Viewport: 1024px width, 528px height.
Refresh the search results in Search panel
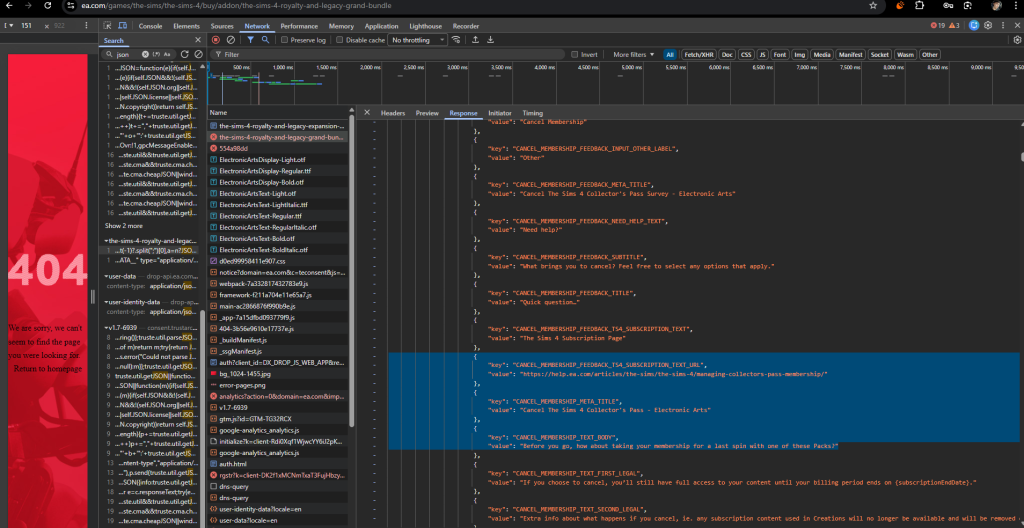(184, 54)
